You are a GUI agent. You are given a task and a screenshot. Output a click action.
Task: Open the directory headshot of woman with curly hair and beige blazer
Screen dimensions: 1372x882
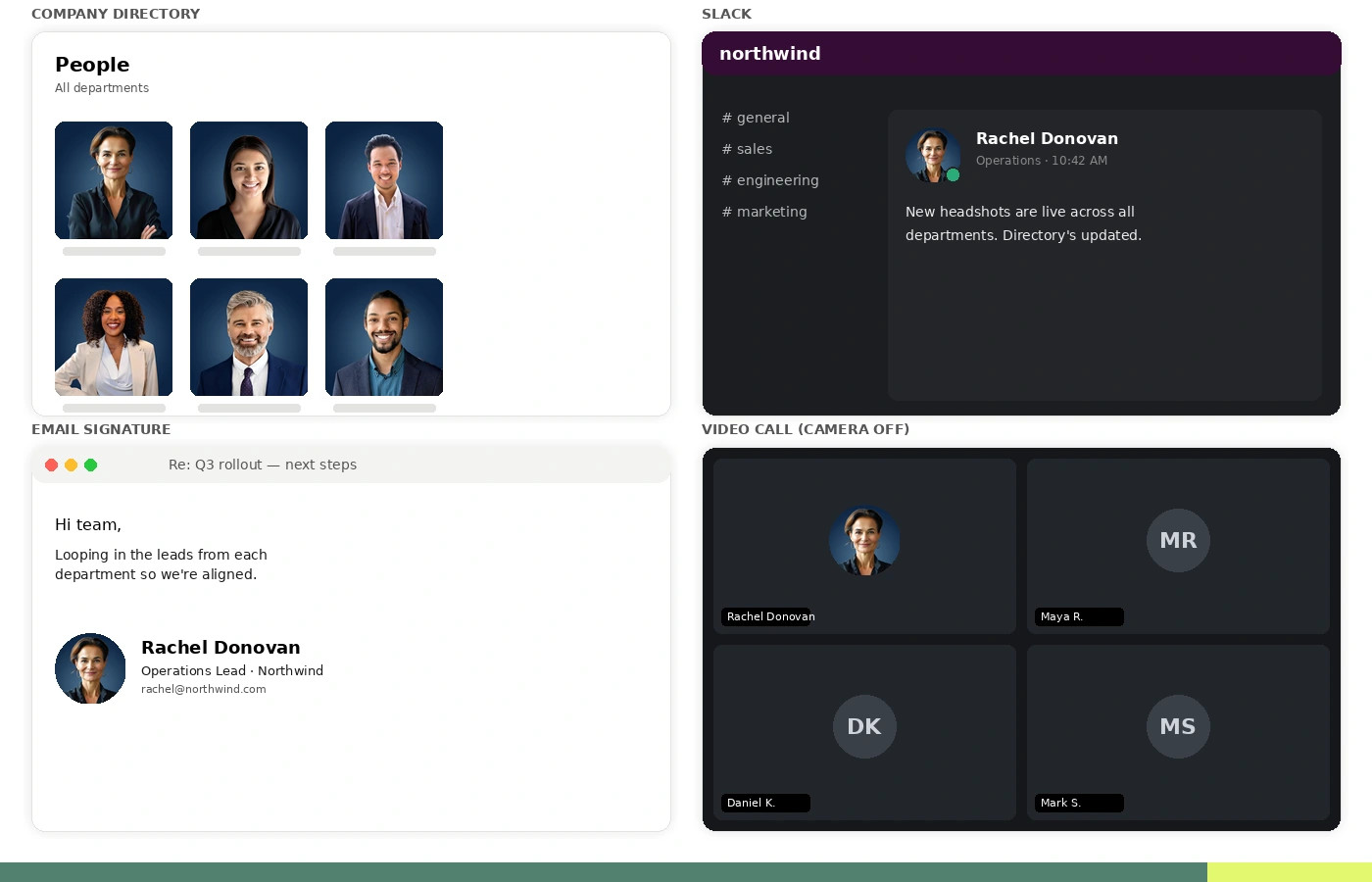[x=114, y=337]
